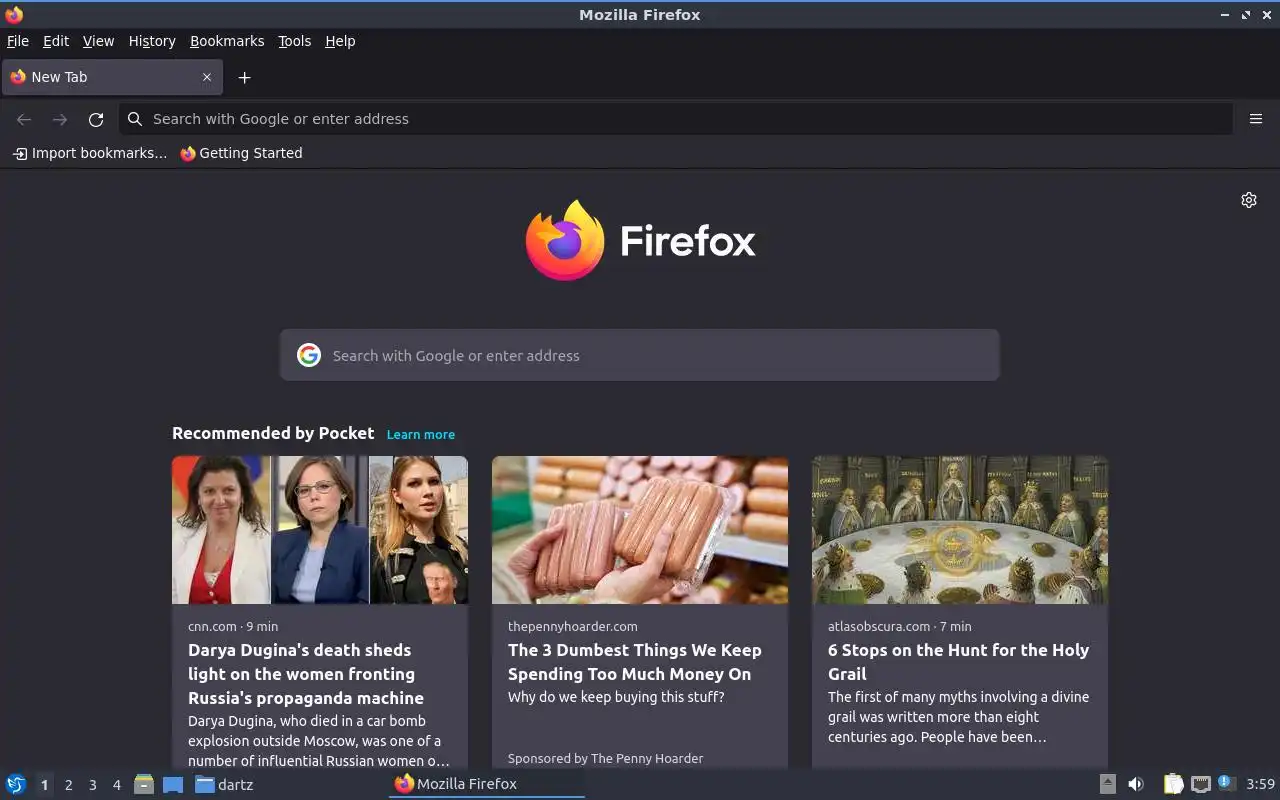Open the Lubuntu start menu icon
Viewport: 1280px width, 800px height.
[x=16, y=784]
